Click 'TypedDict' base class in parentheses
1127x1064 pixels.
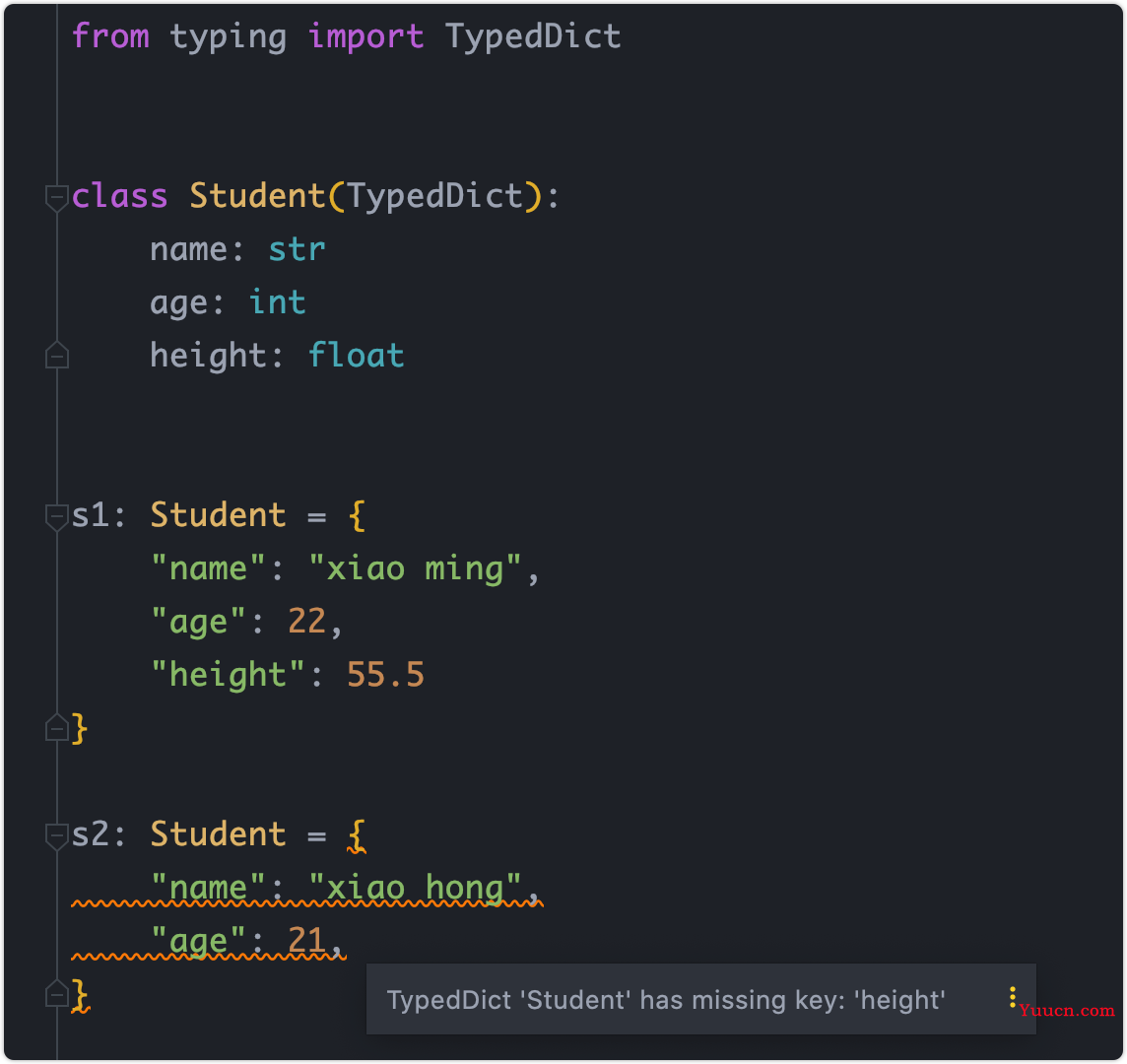coord(434,197)
